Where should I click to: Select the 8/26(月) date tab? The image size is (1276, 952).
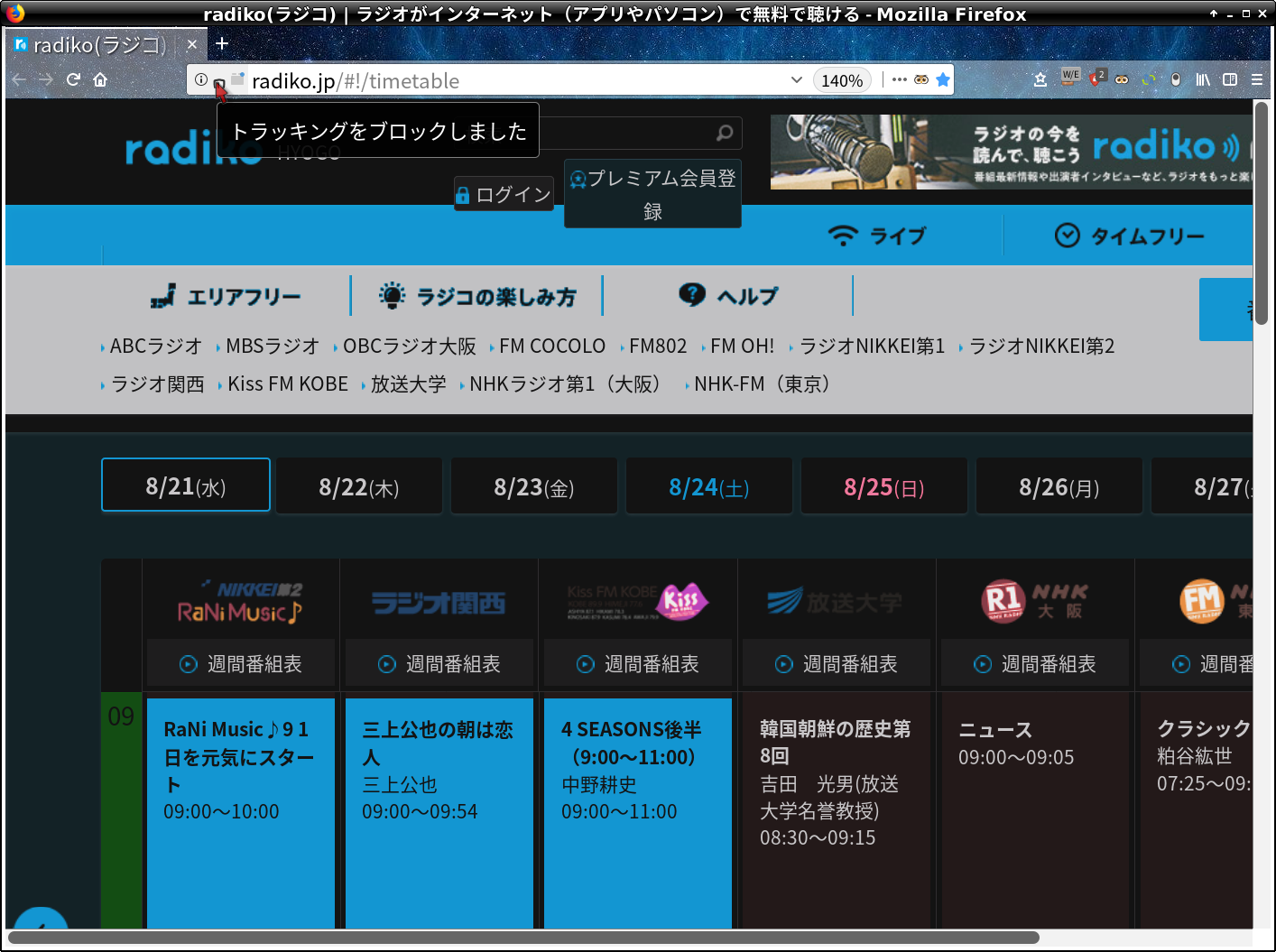[x=1059, y=486]
